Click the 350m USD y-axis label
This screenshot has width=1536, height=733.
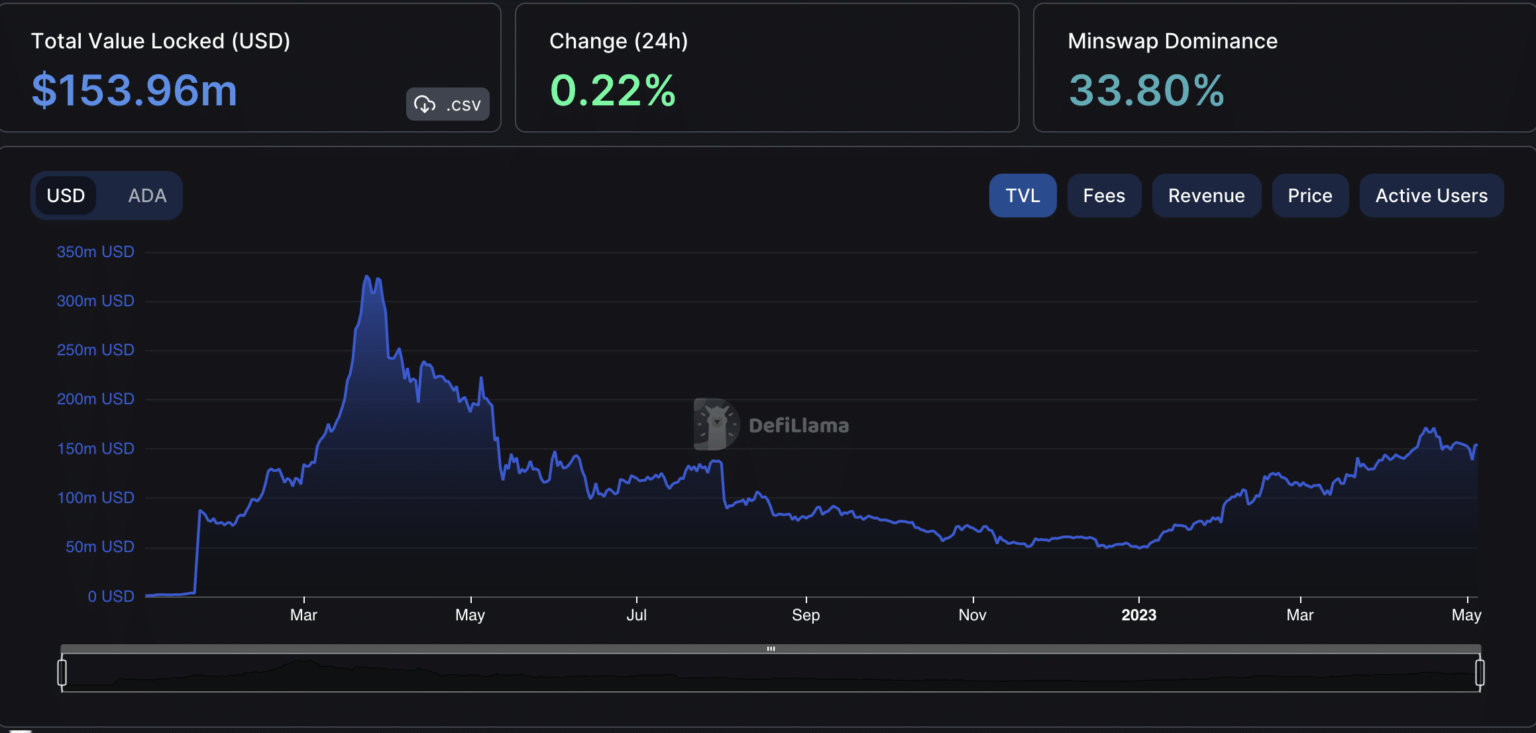95,252
